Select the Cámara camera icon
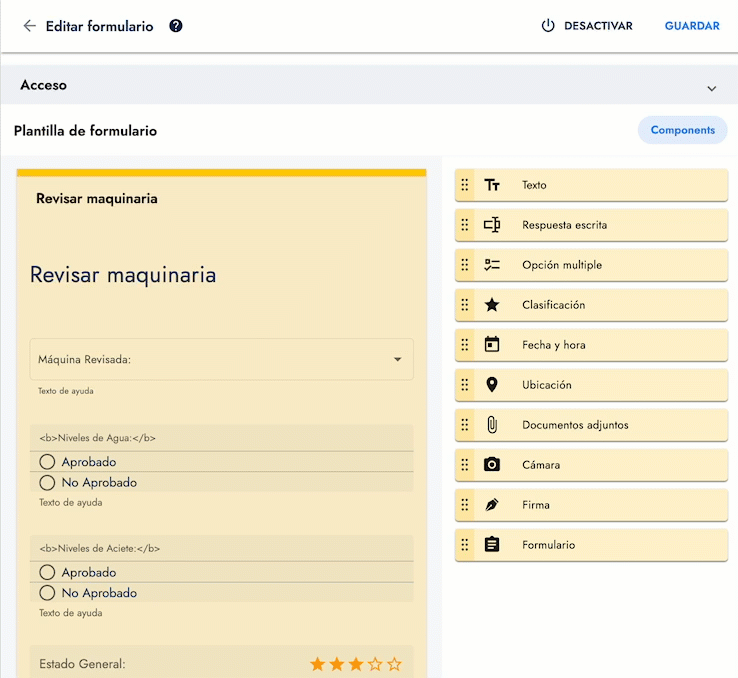 pos(492,465)
